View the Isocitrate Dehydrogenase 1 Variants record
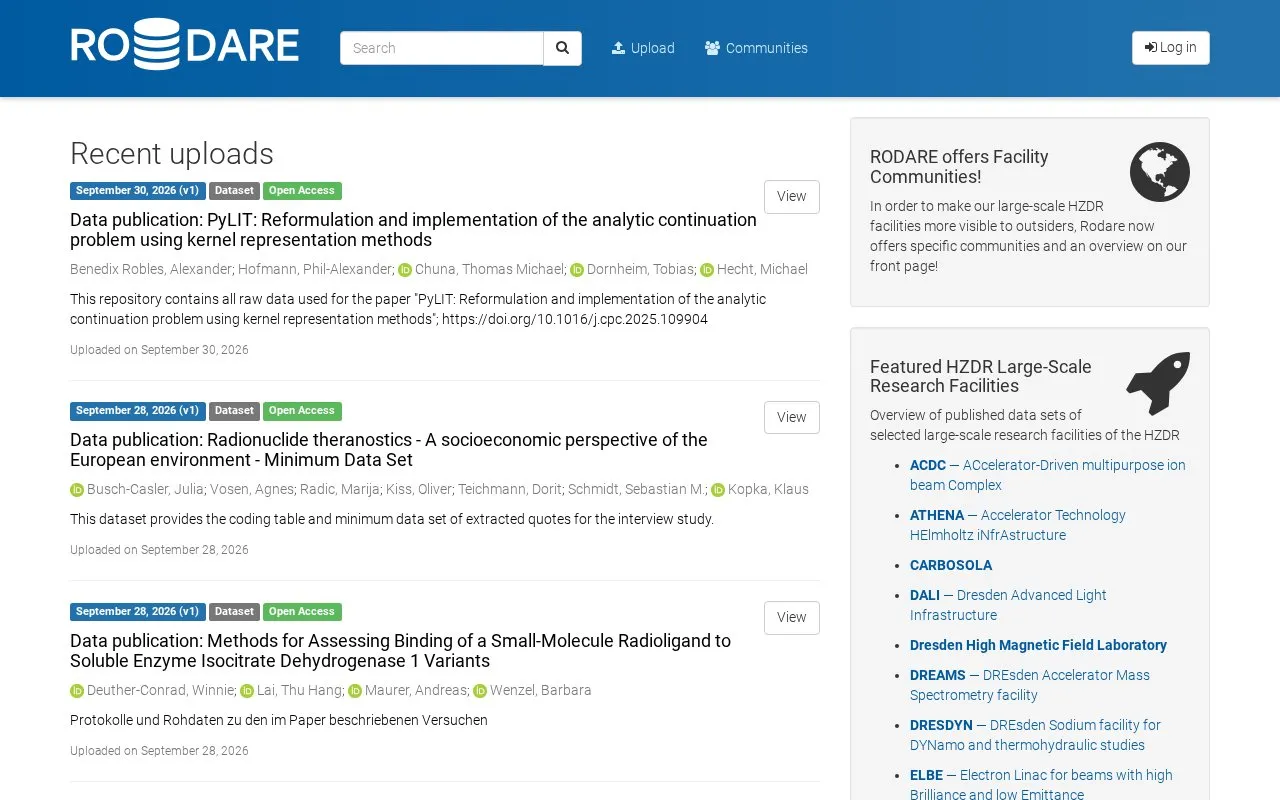Screen dimensions: 1280x800 pos(792,618)
